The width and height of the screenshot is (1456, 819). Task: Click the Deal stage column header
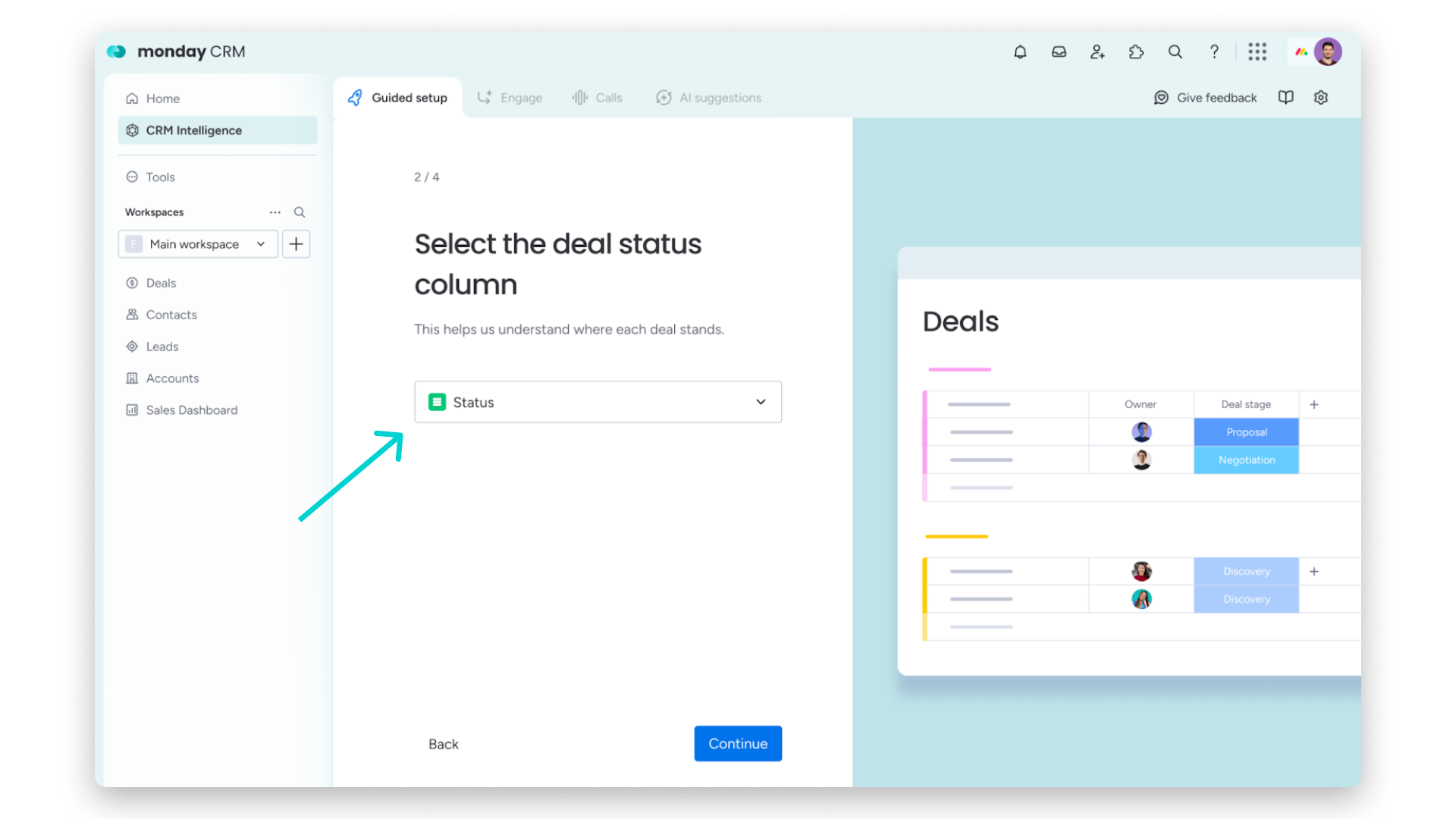click(1246, 405)
